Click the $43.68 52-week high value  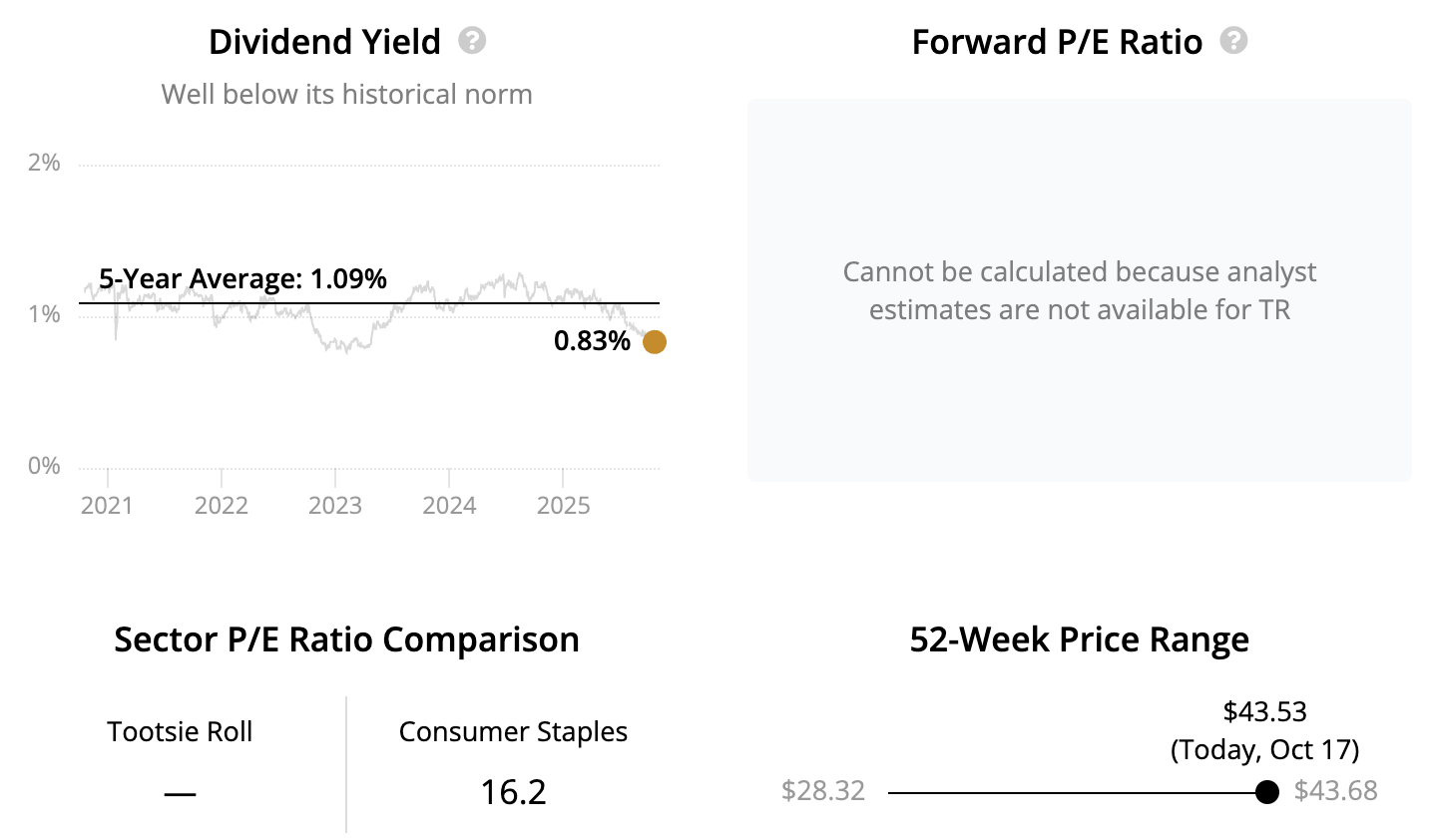[1335, 791]
